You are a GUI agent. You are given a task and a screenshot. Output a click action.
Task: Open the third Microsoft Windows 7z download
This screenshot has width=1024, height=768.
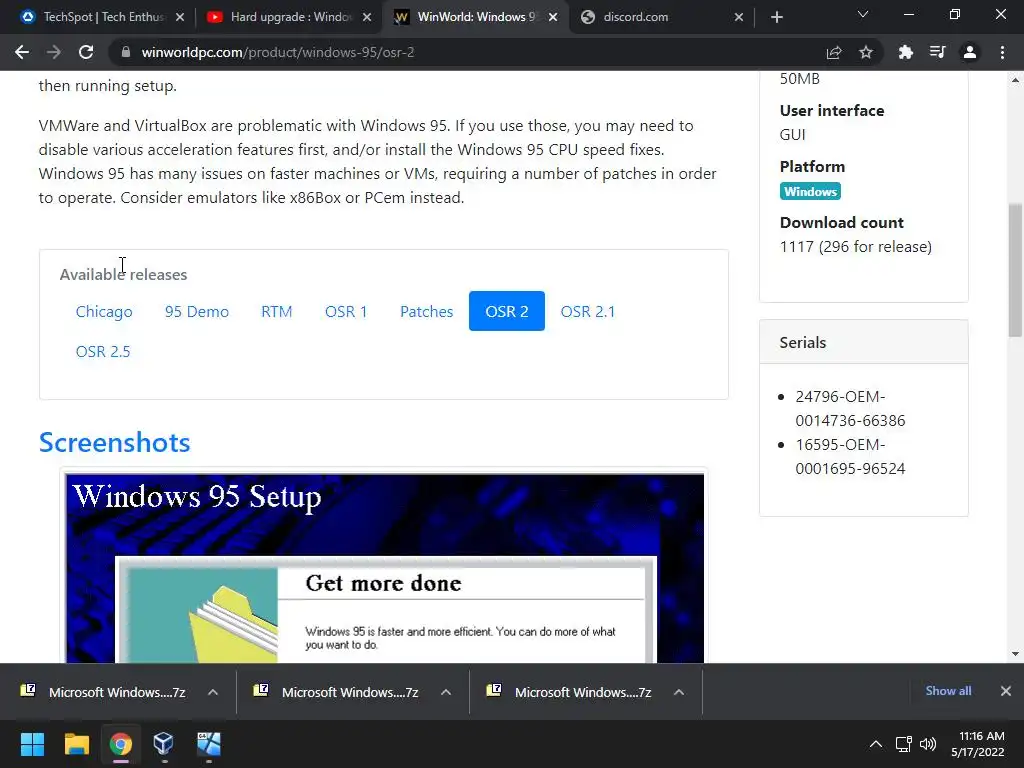[x=569, y=692]
